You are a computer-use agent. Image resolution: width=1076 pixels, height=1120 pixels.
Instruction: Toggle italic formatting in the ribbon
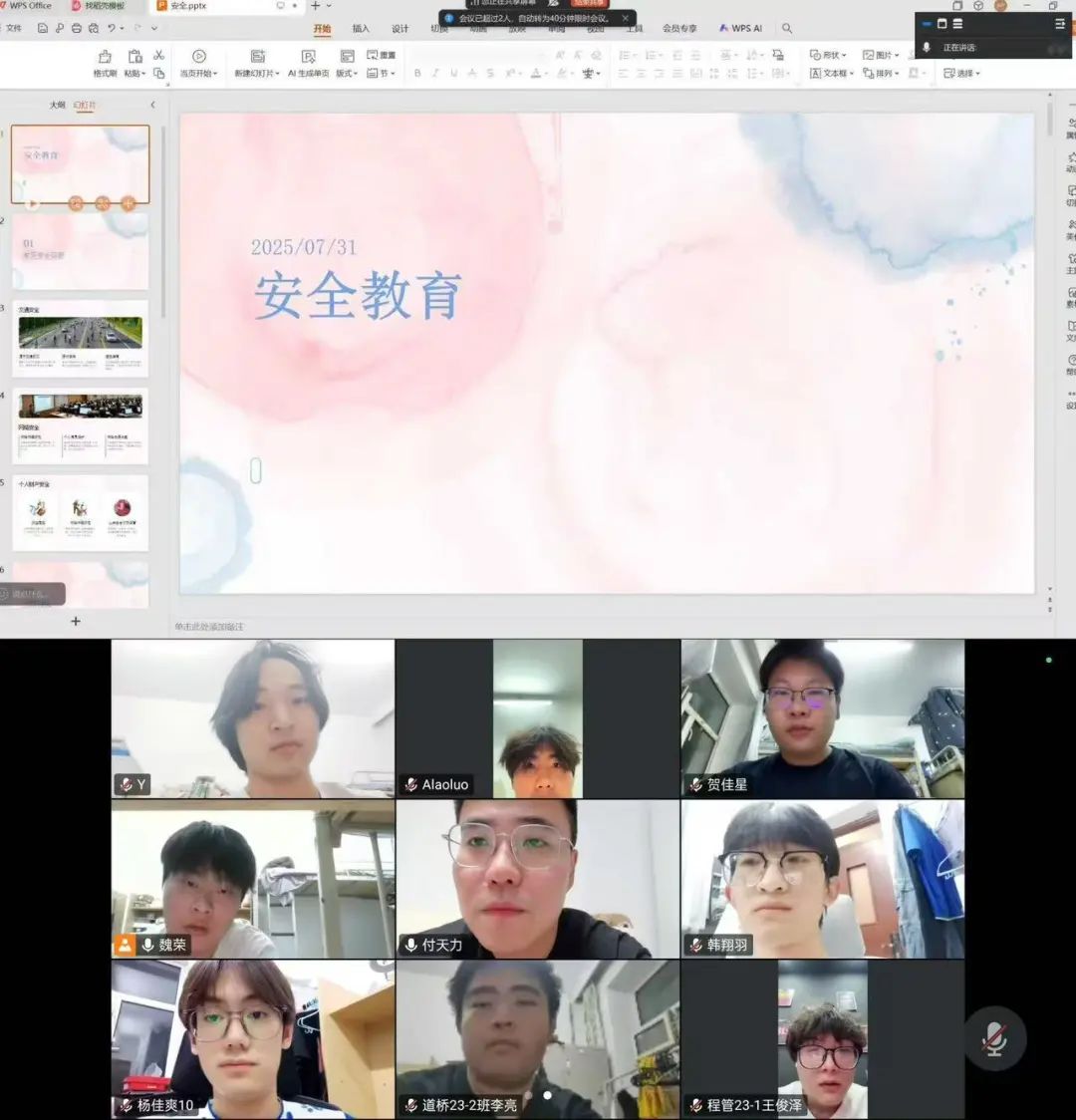click(x=435, y=74)
